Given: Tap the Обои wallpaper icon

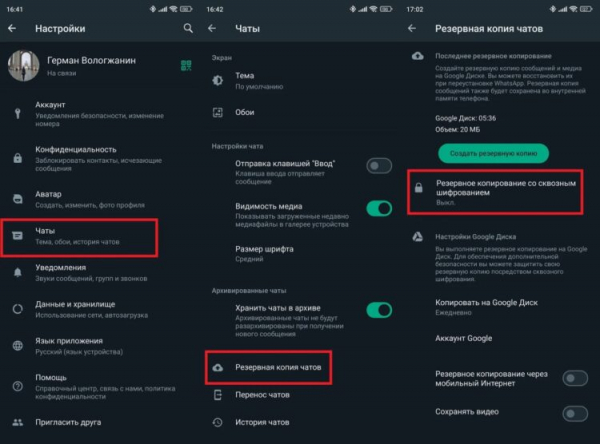Looking at the screenshot, I should 218,112.
